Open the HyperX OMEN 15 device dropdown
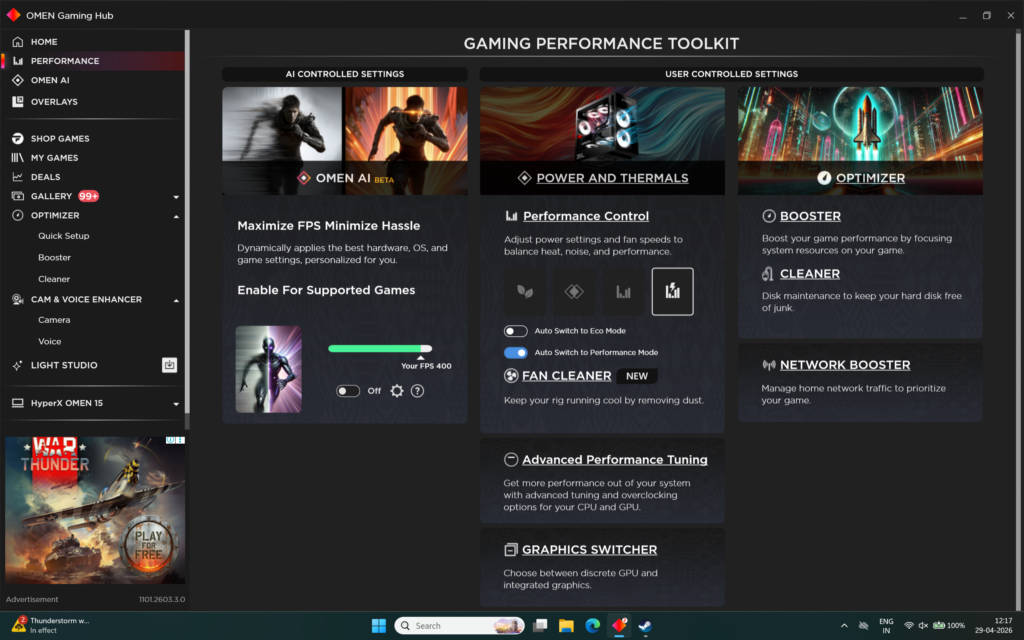The image size is (1024, 640). coord(176,404)
